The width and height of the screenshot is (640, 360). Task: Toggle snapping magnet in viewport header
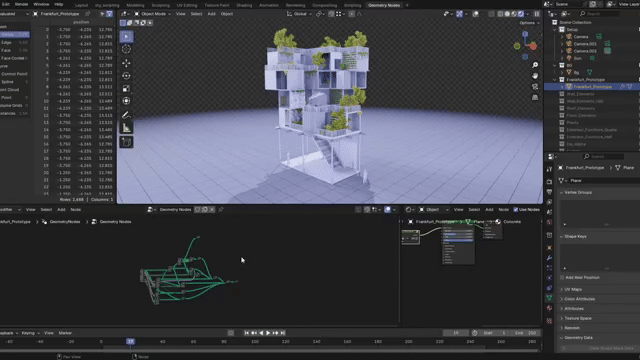pyautogui.click(x=331, y=14)
